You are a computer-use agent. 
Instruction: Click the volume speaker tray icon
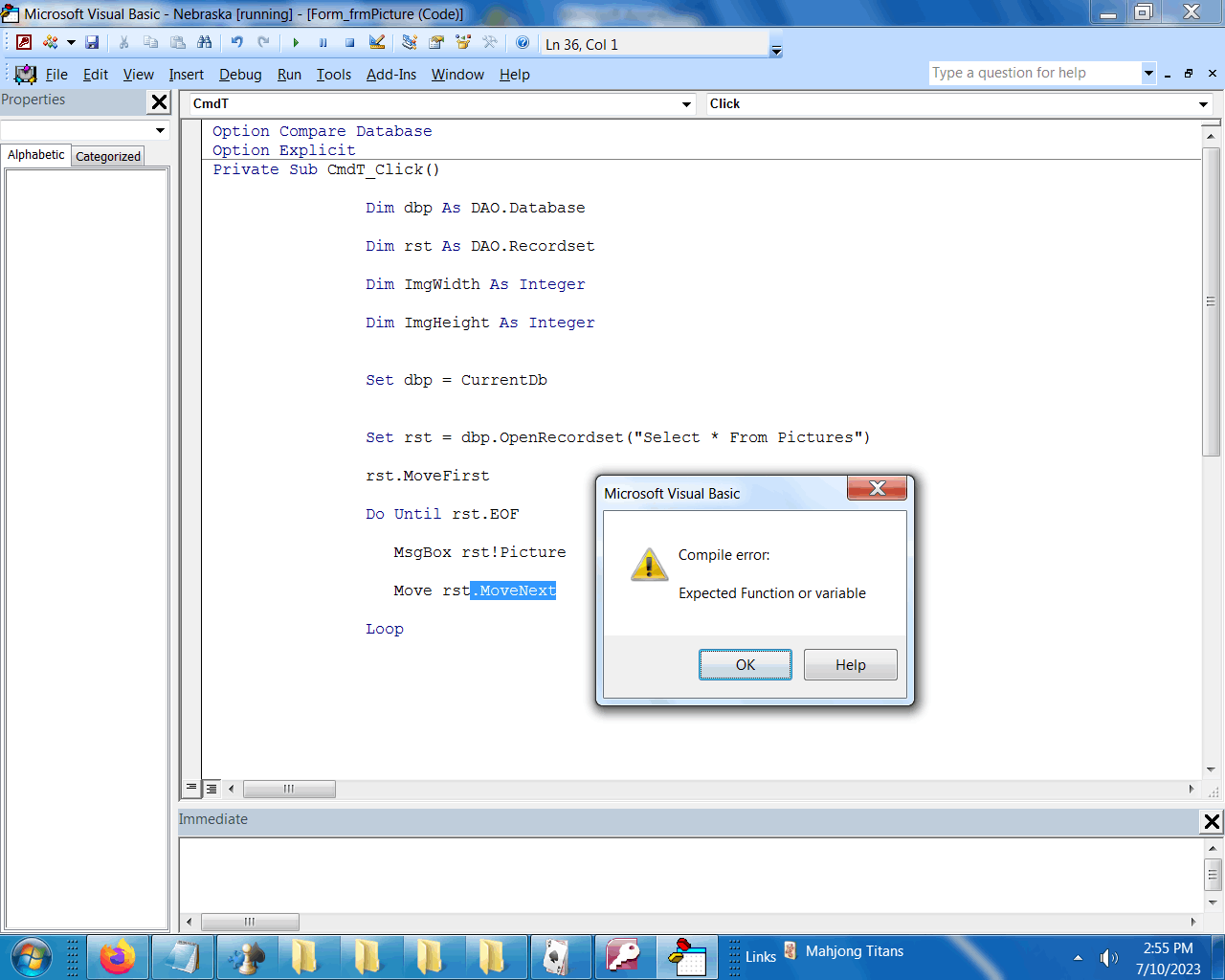[x=1109, y=958]
